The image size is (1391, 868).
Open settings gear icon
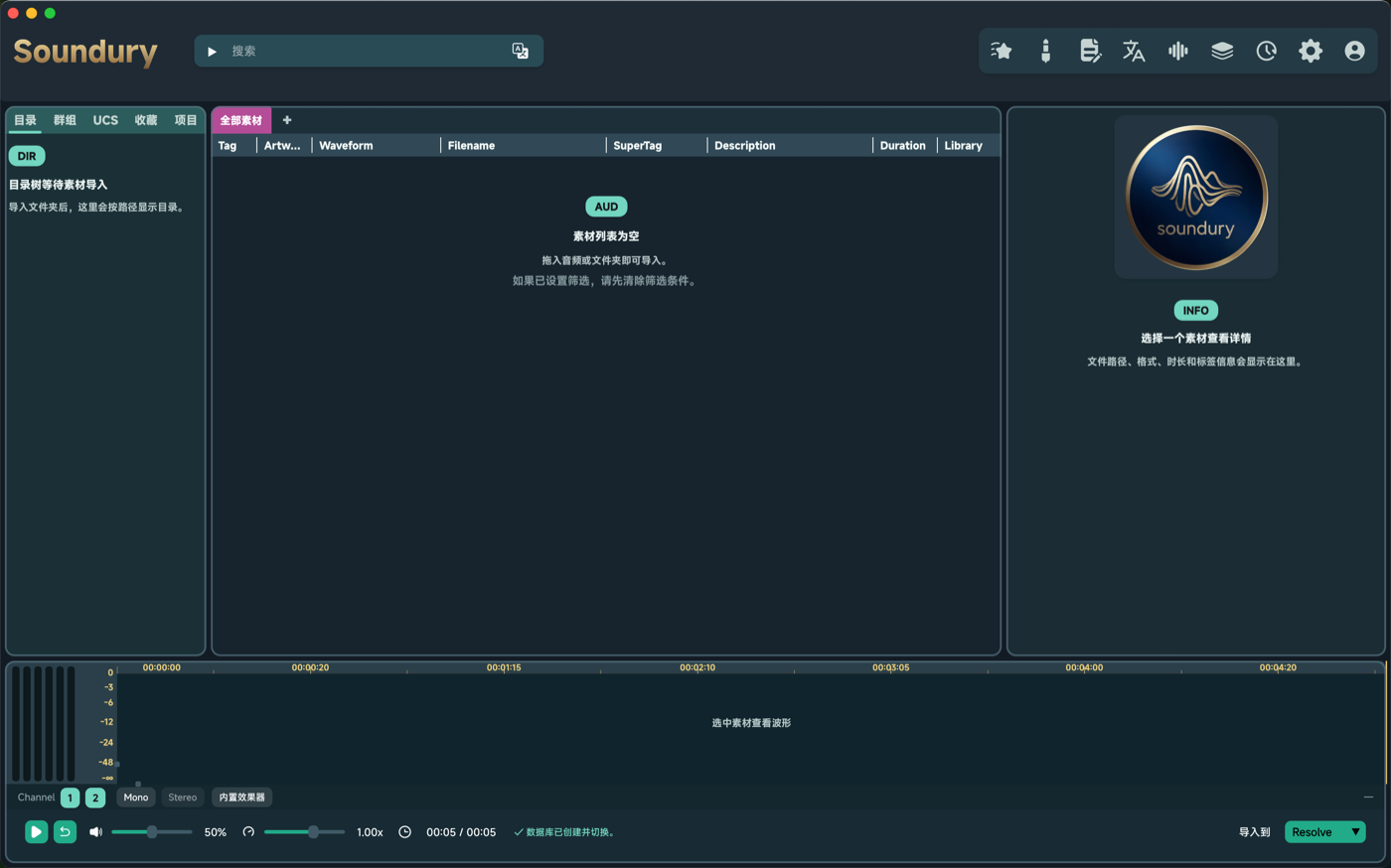1311,51
